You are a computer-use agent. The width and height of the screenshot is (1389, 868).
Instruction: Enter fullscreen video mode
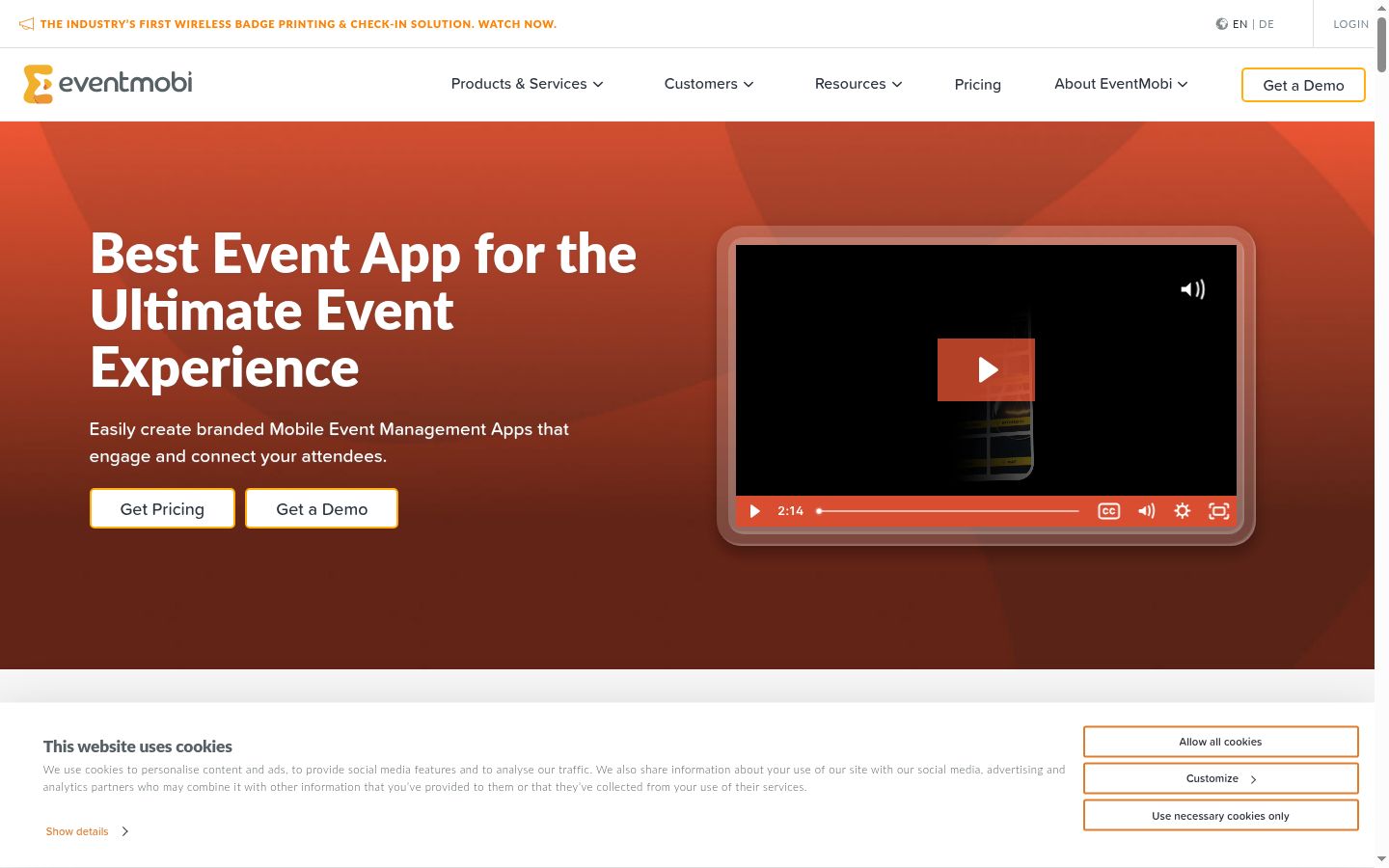pyautogui.click(x=1219, y=511)
